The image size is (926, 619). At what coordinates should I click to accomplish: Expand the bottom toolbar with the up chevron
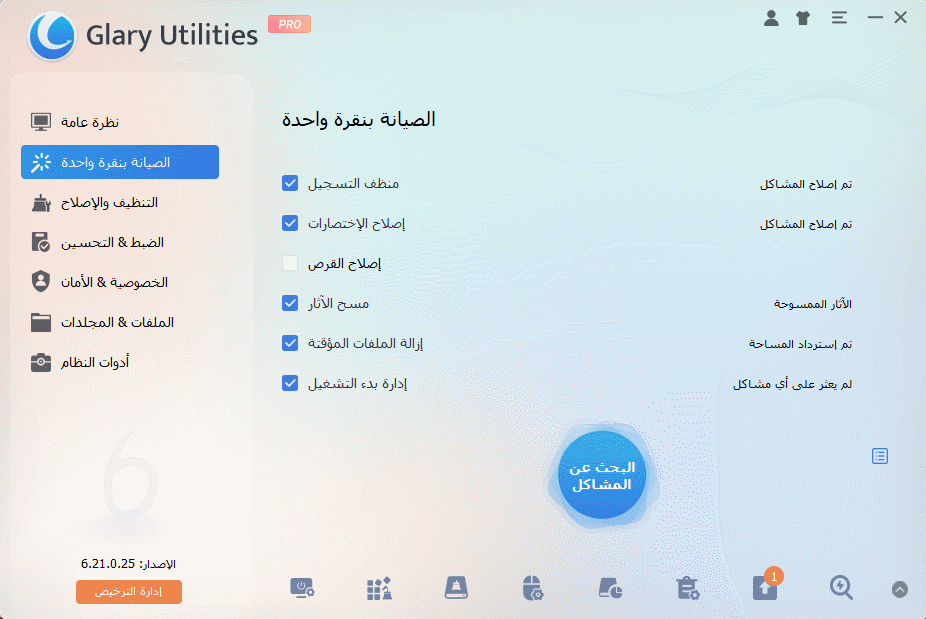tap(899, 589)
